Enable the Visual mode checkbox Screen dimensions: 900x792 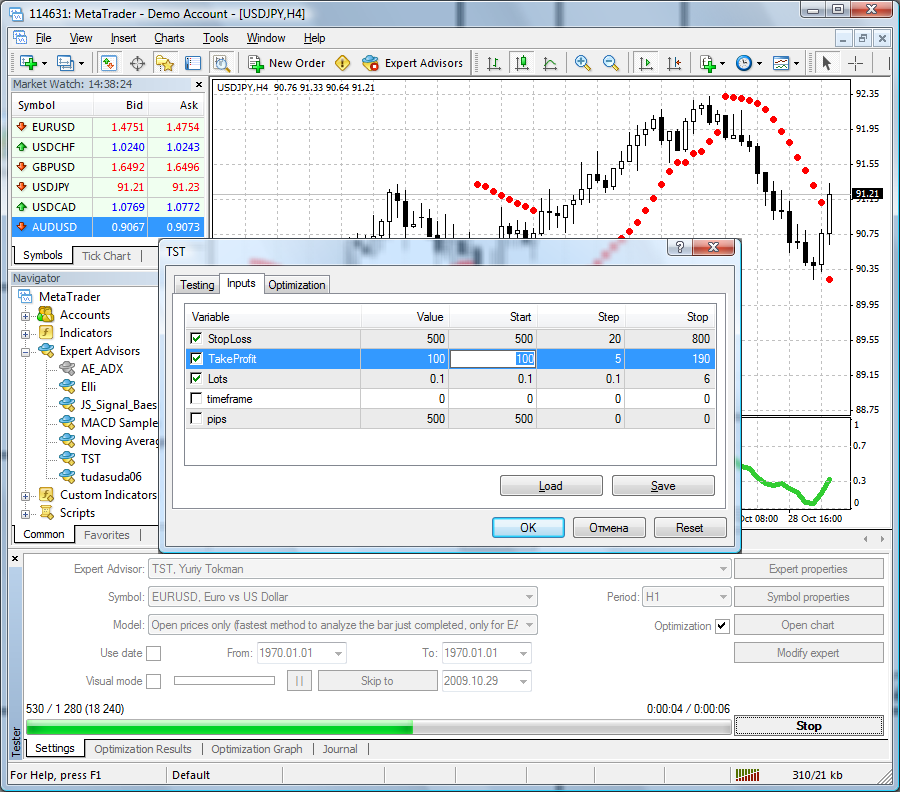pos(154,681)
